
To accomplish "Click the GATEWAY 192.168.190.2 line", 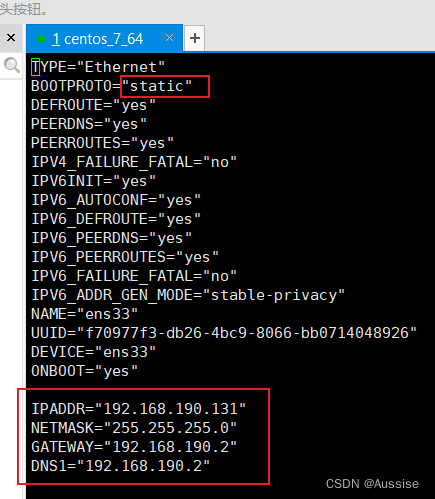I will 134,447.
